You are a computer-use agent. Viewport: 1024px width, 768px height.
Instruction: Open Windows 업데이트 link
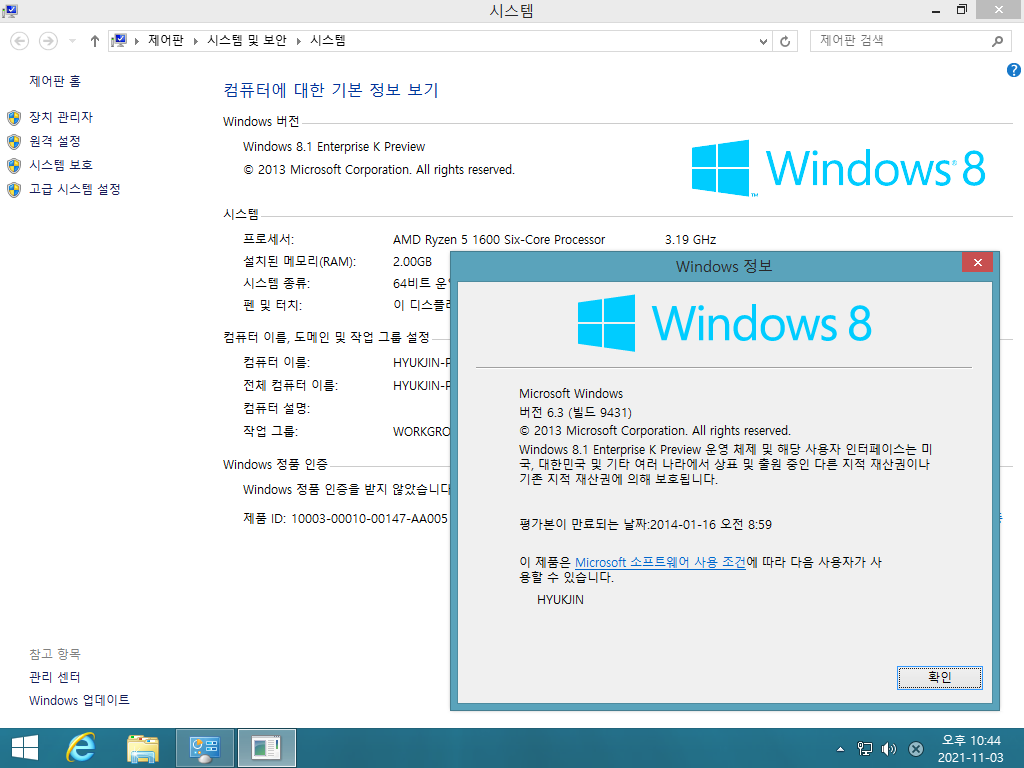pos(79,700)
